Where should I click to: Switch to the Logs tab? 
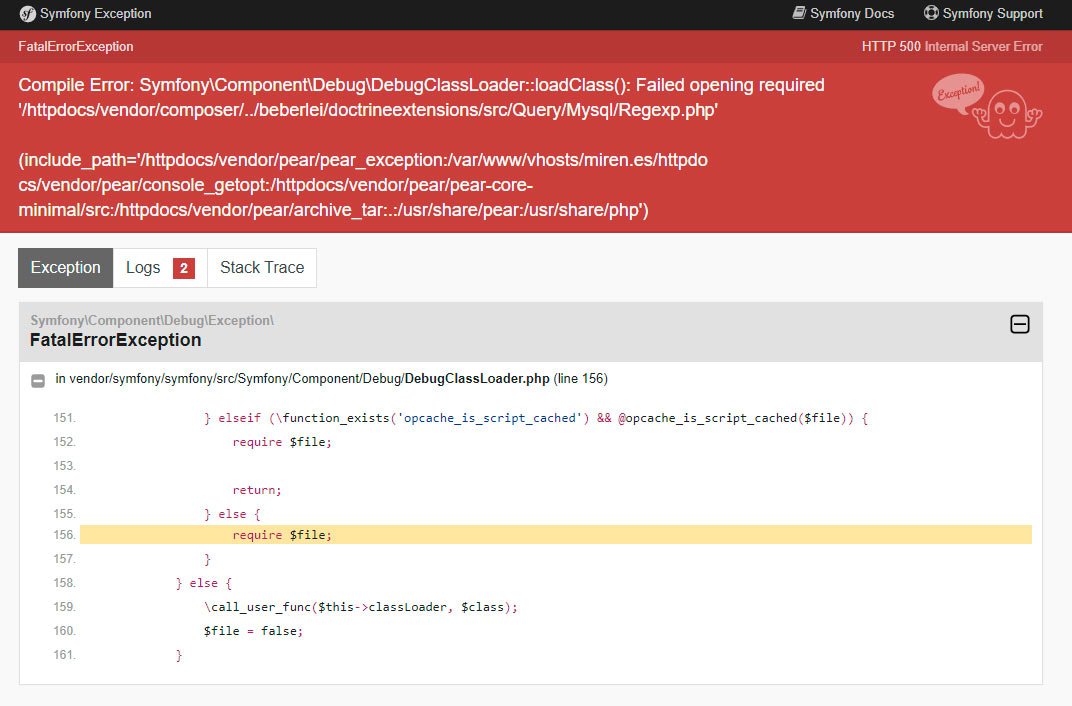[160, 268]
